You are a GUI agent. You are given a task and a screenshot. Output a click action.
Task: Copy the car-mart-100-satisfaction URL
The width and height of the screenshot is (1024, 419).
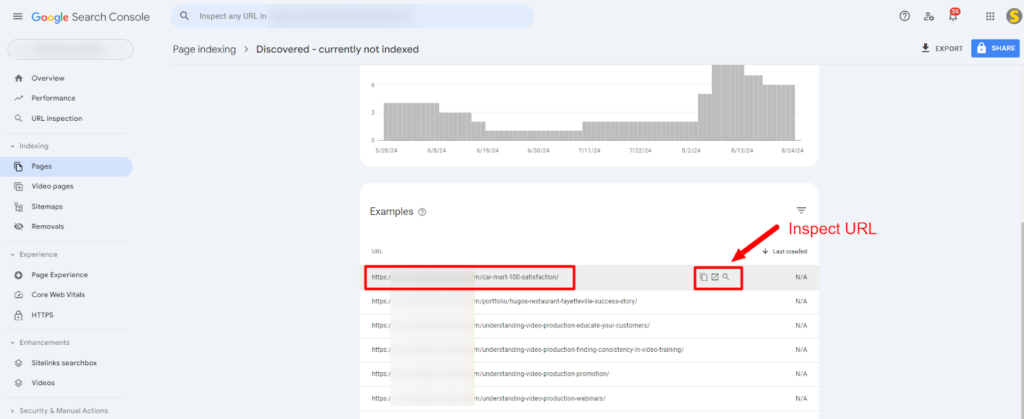pos(703,277)
